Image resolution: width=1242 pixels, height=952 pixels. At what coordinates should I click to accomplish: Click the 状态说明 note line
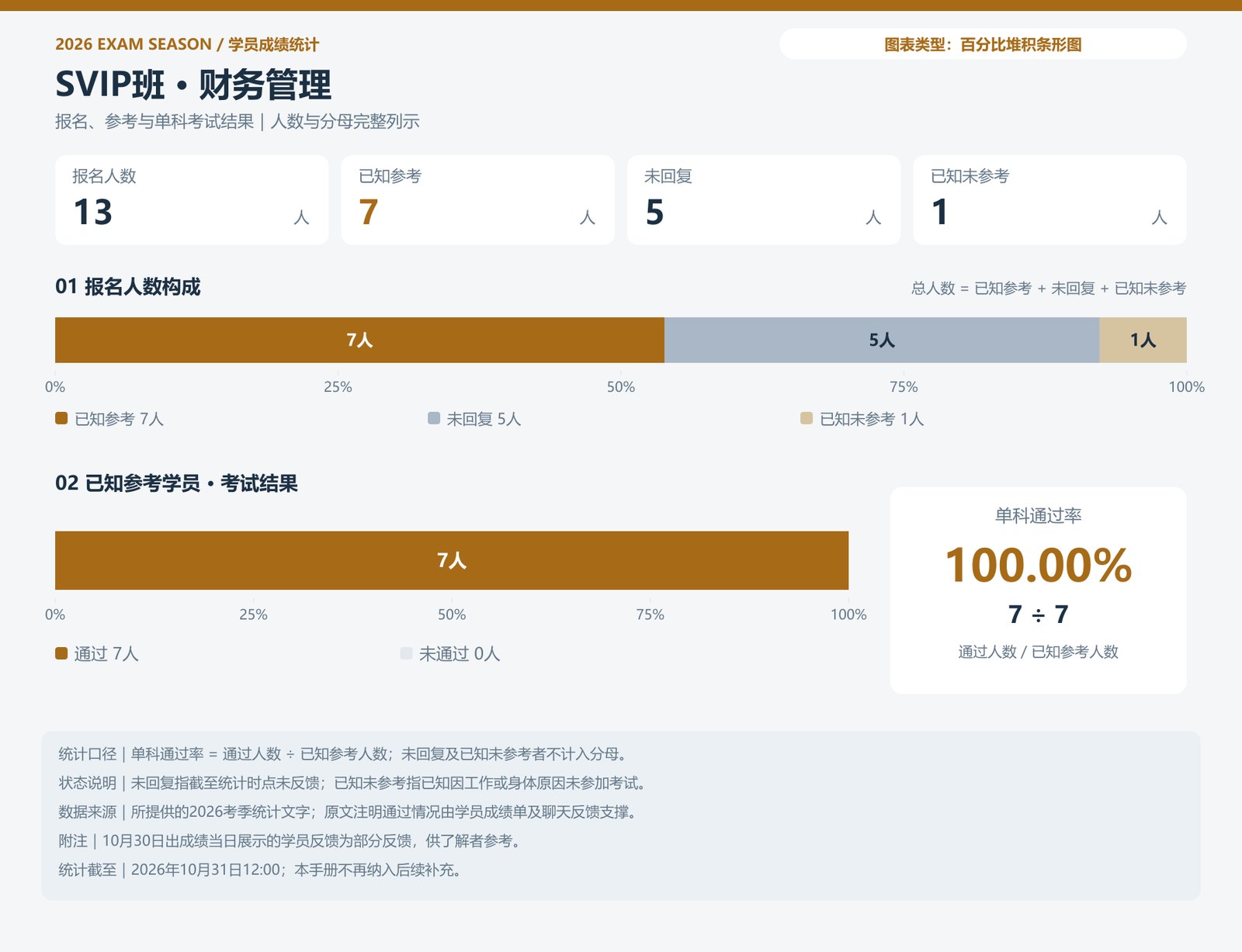(x=355, y=783)
